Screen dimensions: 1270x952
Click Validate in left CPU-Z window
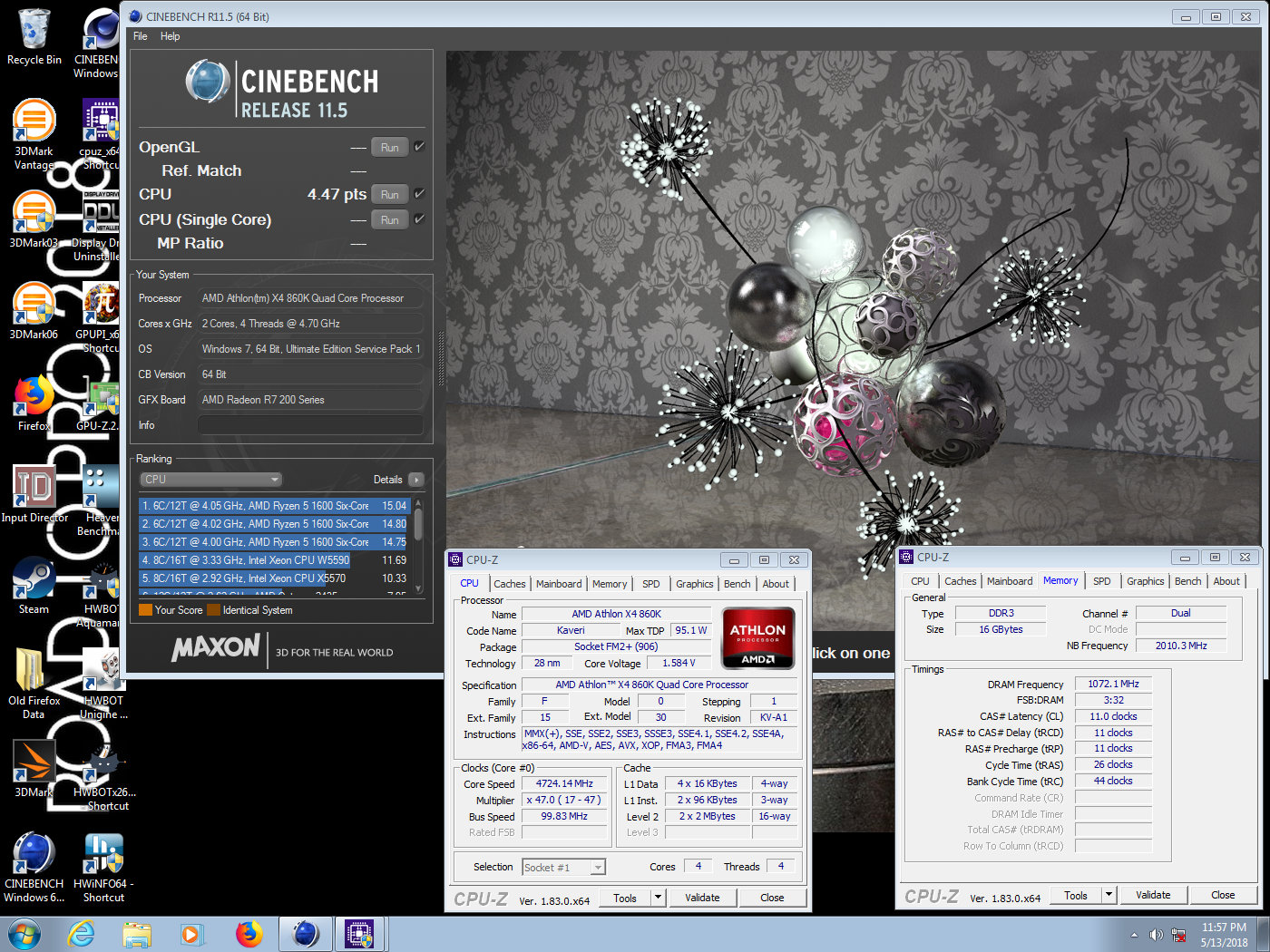click(702, 898)
